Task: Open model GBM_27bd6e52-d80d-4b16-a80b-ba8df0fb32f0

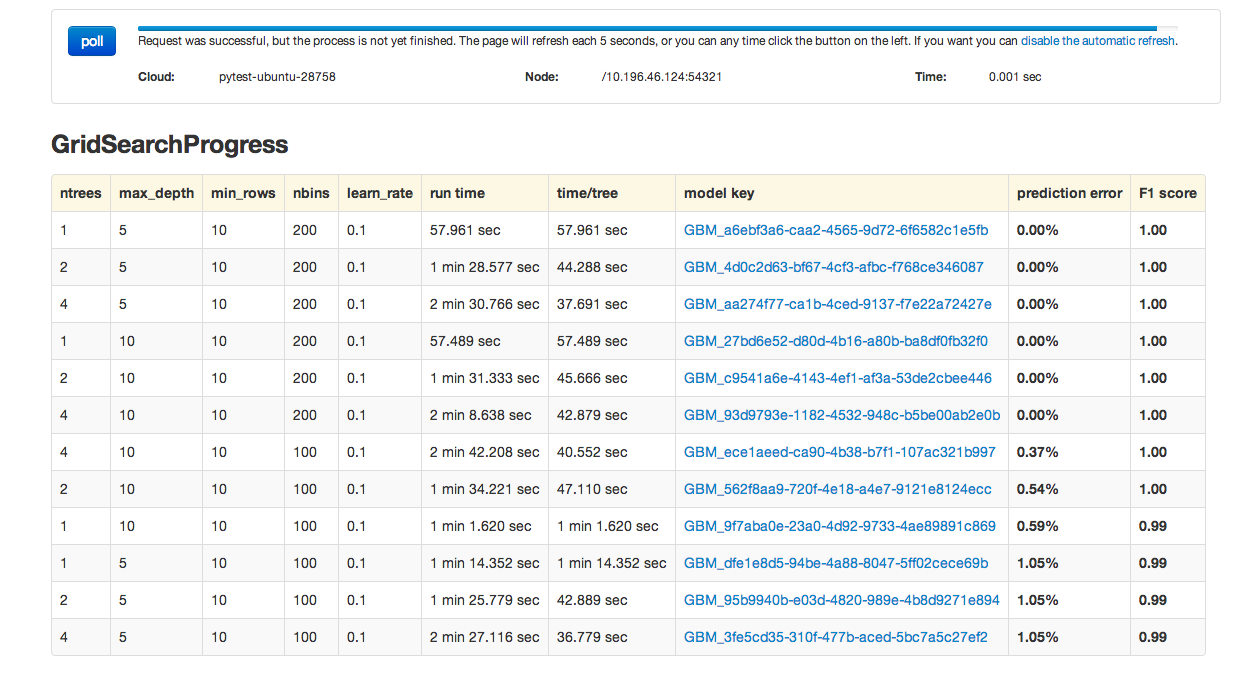Action: [835, 341]
